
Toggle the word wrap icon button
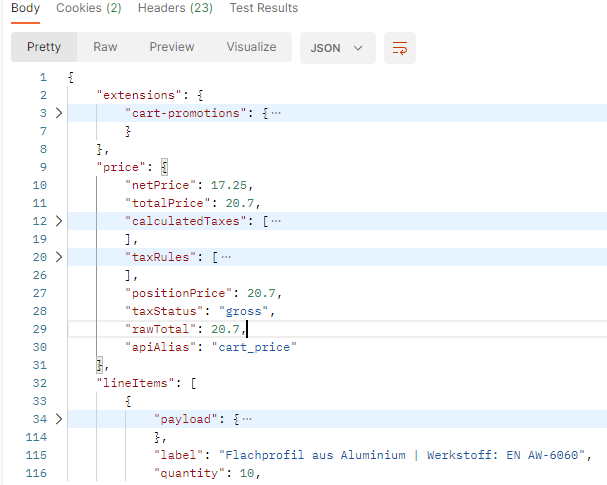pos(400,48)
